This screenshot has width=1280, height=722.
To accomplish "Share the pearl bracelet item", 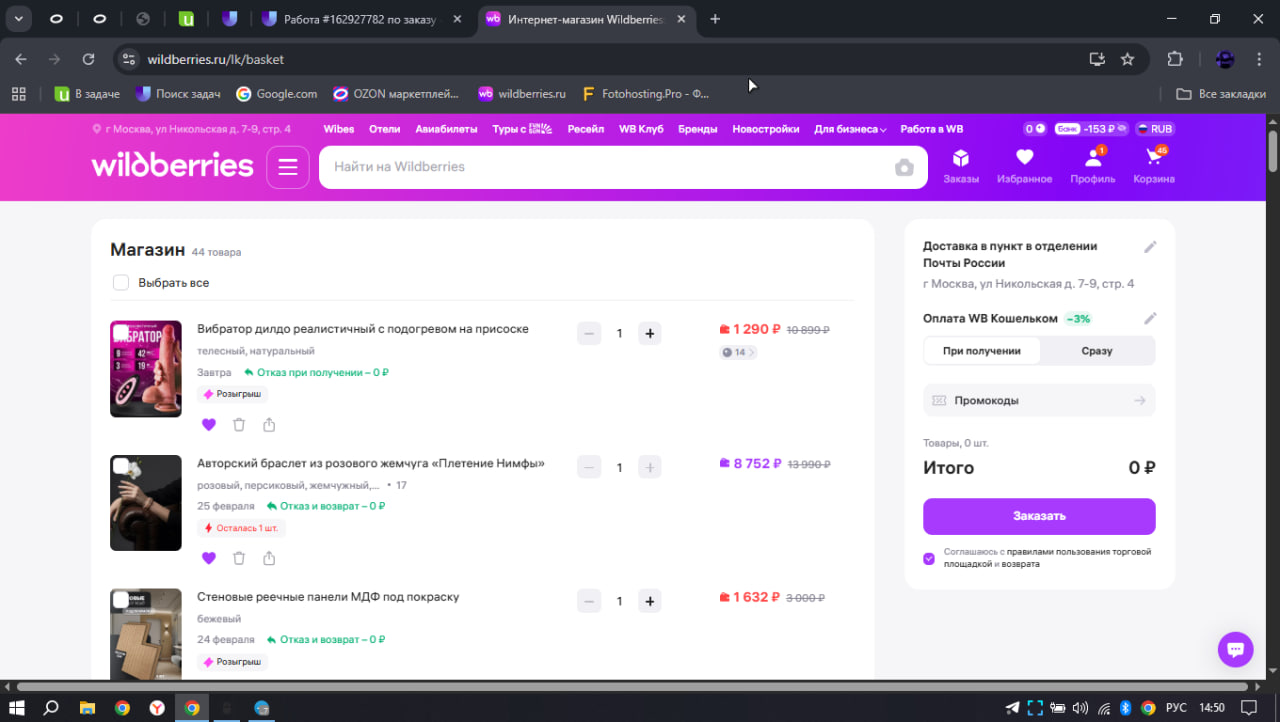I will point(269,558).
